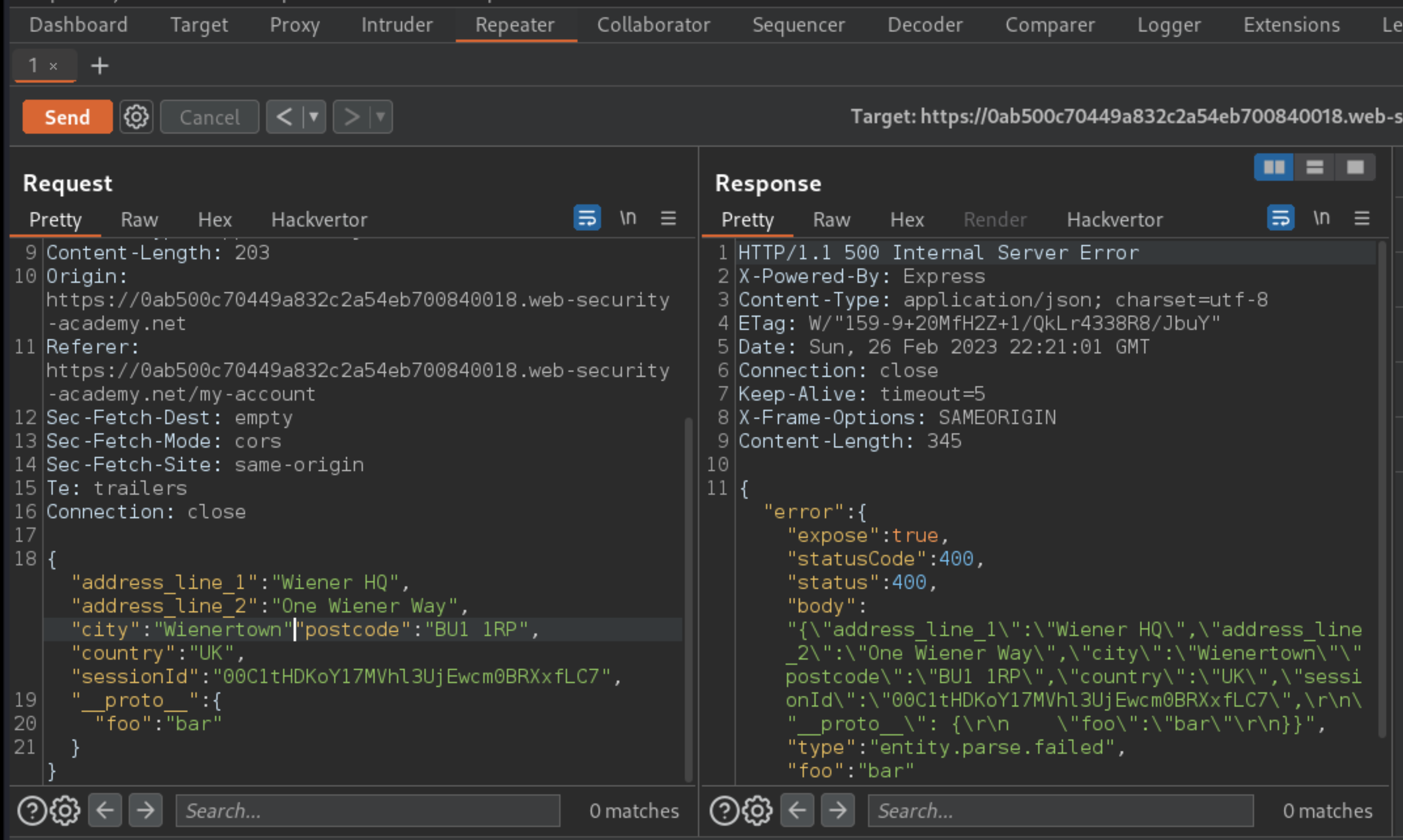Jump to next match in Request search
Screen dimensions: 1403x840
click(145, 810)
